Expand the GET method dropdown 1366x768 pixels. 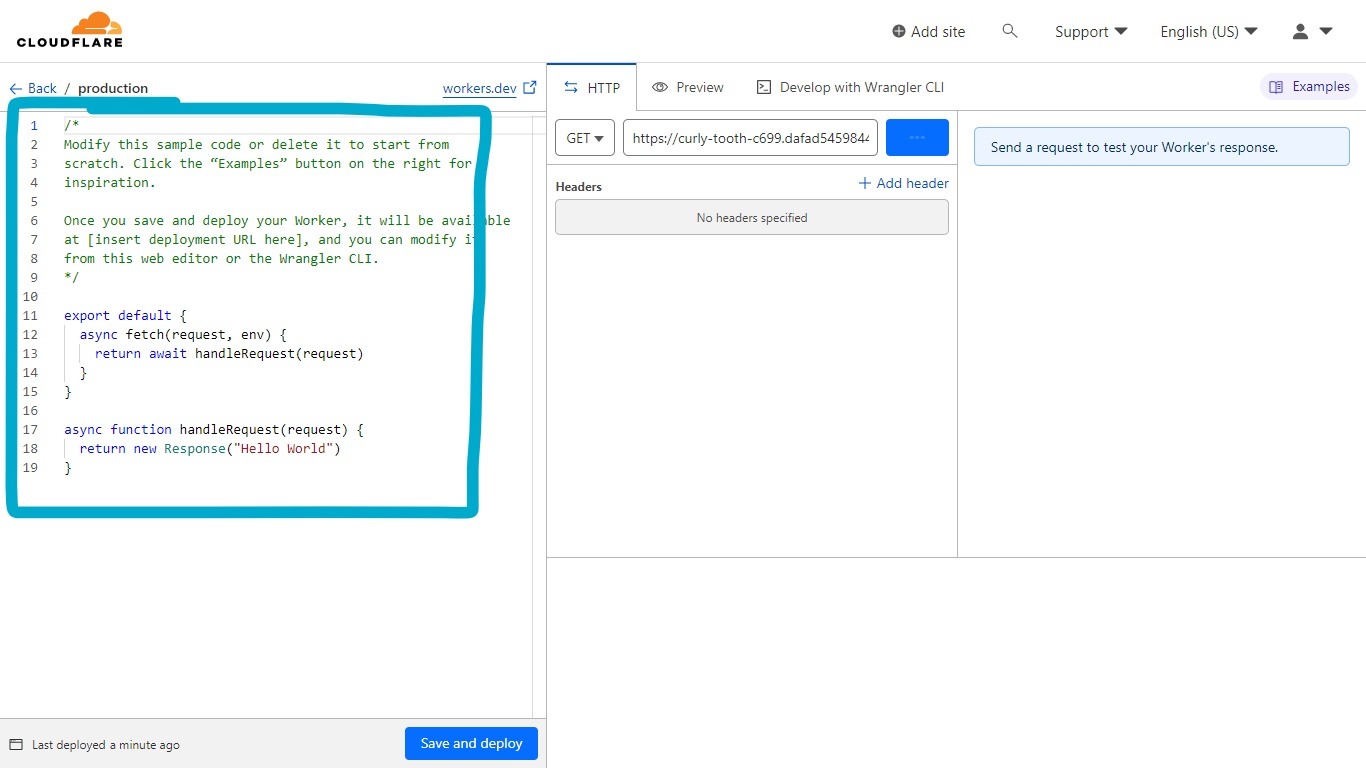click(x=585, y=138)
